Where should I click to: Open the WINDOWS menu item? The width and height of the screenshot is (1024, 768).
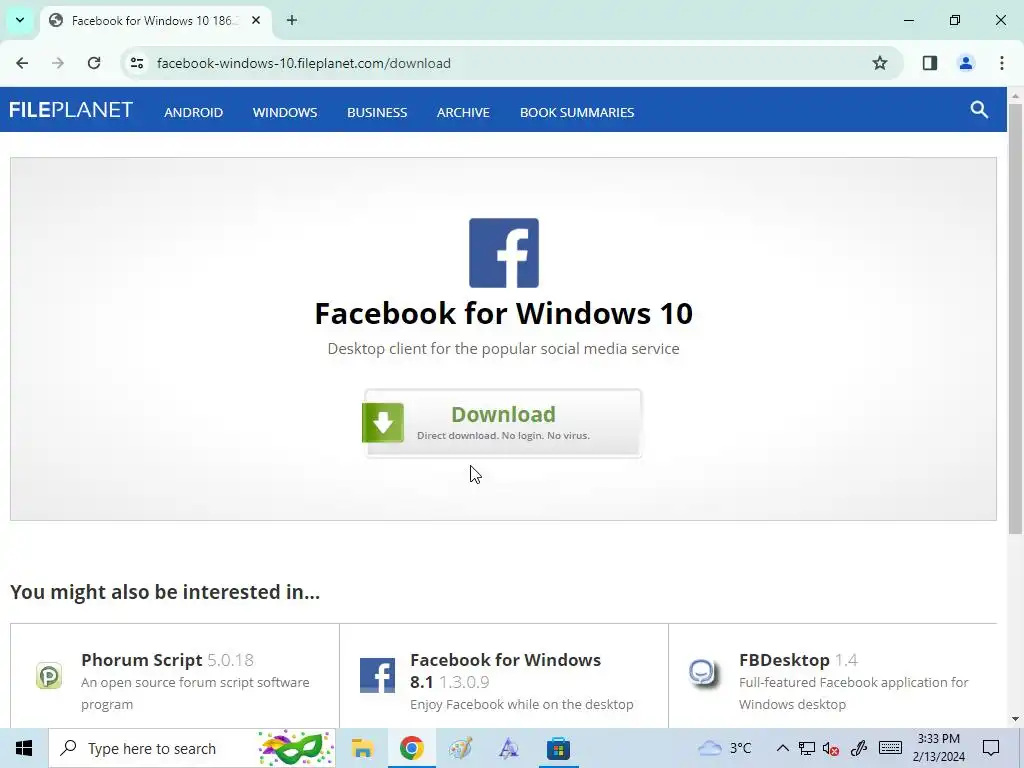(x=285, y=112)
